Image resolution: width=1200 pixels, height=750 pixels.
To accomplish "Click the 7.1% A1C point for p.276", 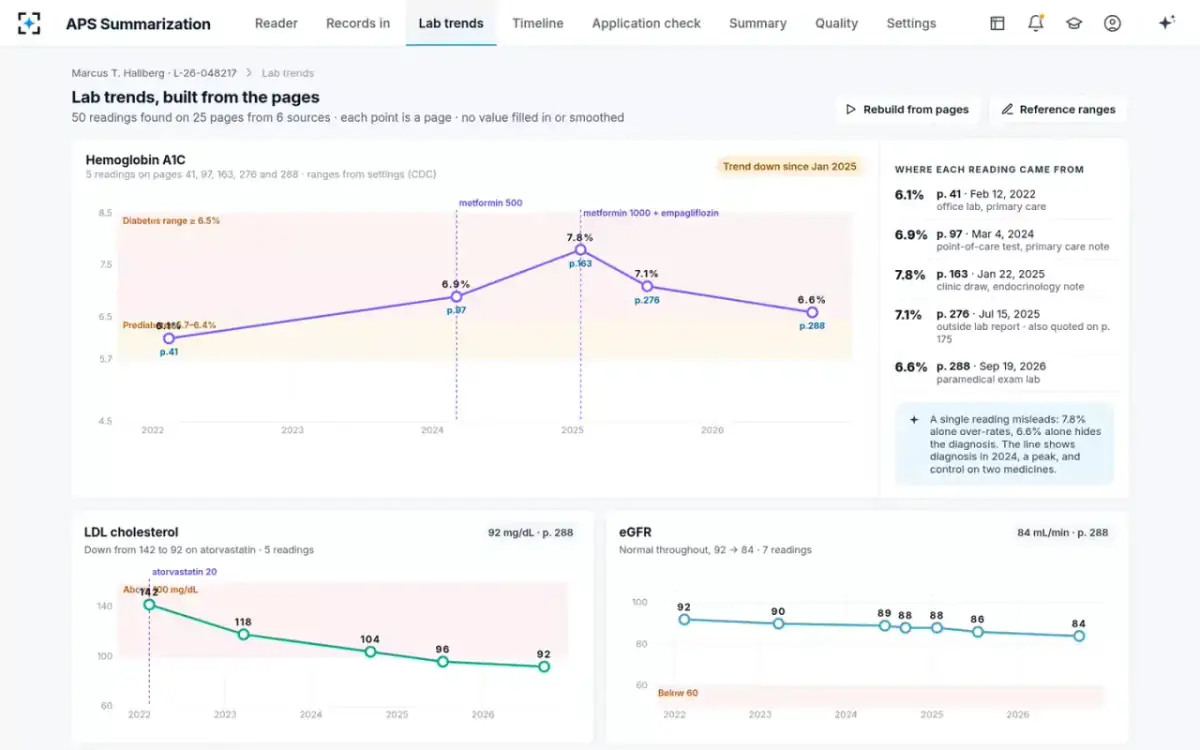I will [x=647, y=286].
